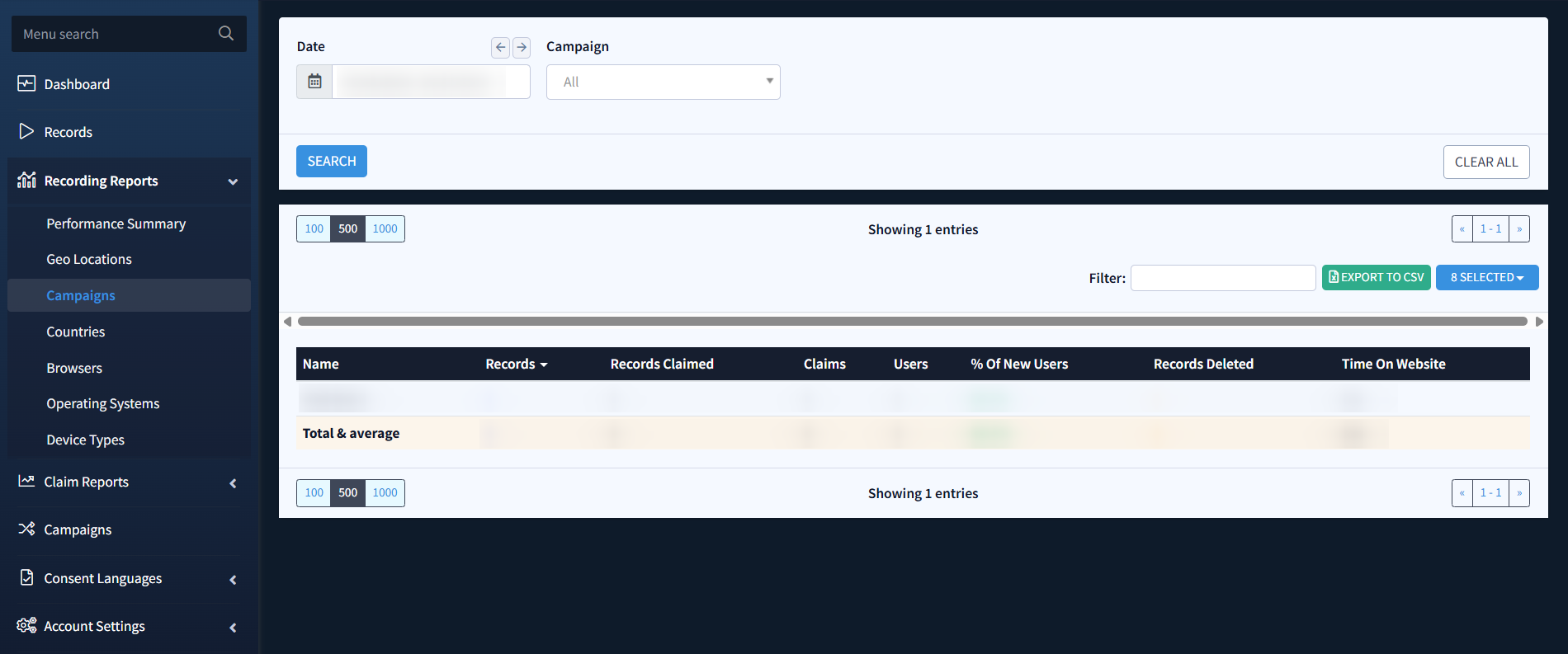Screen dimensions: 1568x654
Task: Go to previous date range arrow
Action: [500, 47]
